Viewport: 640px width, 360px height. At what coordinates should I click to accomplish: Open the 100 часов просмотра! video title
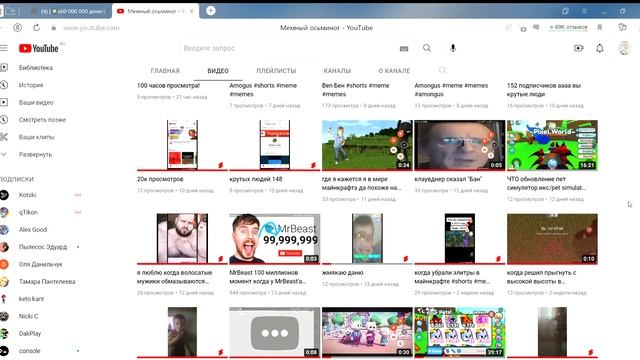[168, 86]
